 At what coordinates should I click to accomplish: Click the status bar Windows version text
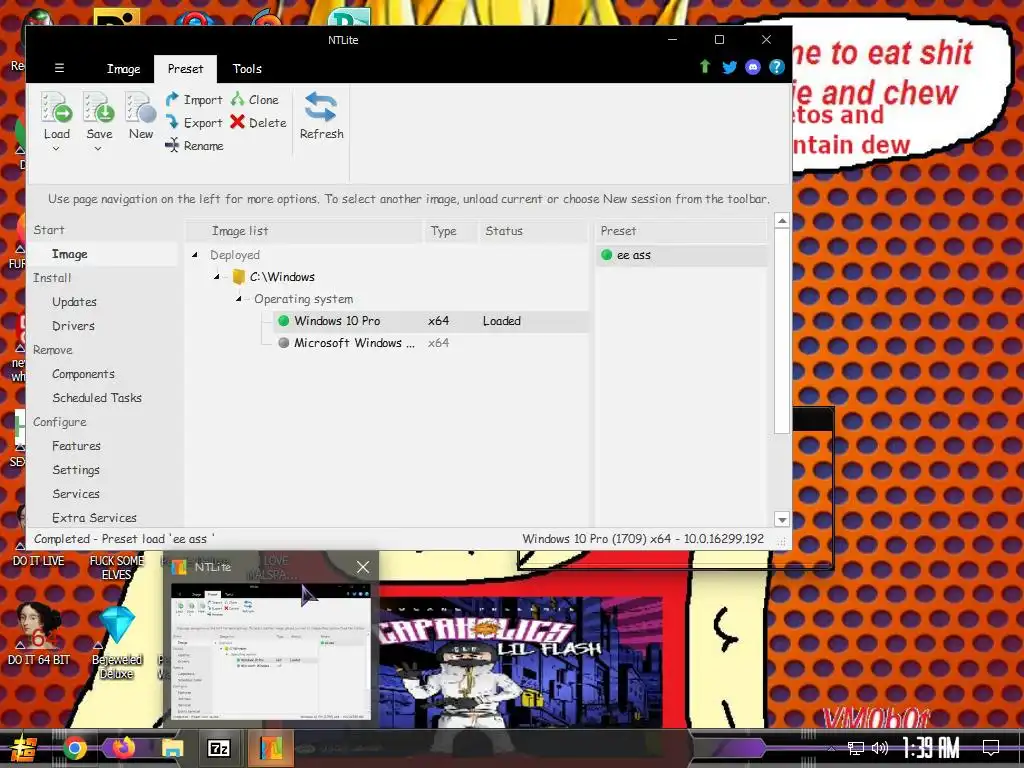pos(643,539)
